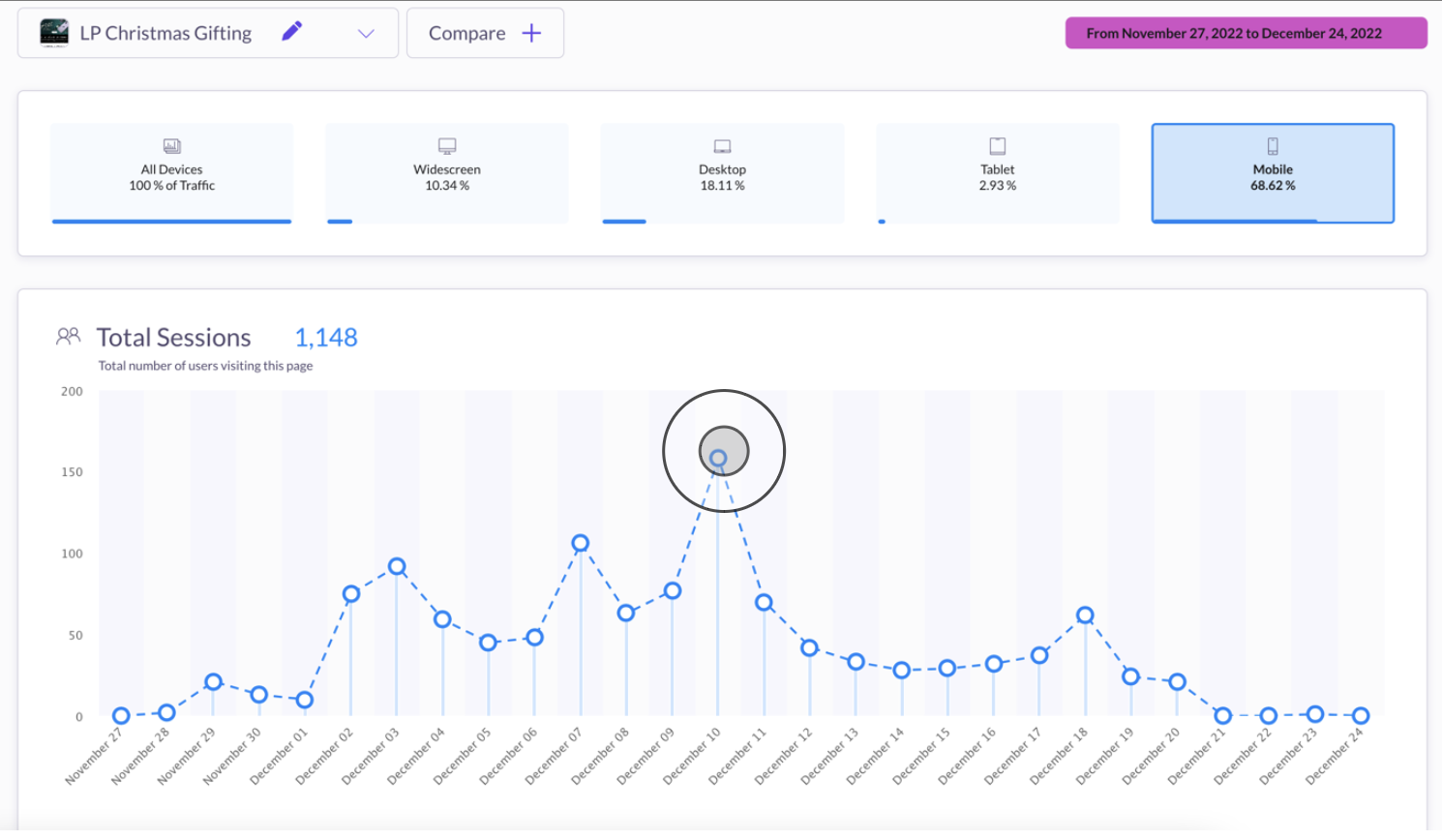1442x840 pixels.
Task: Click the December 03 data point
Action: pos(397,566)
